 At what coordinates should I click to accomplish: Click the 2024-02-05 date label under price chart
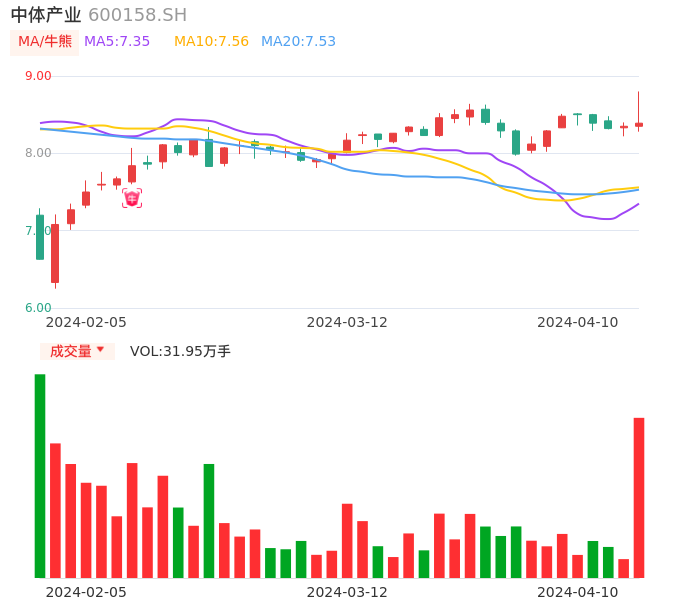86,322
